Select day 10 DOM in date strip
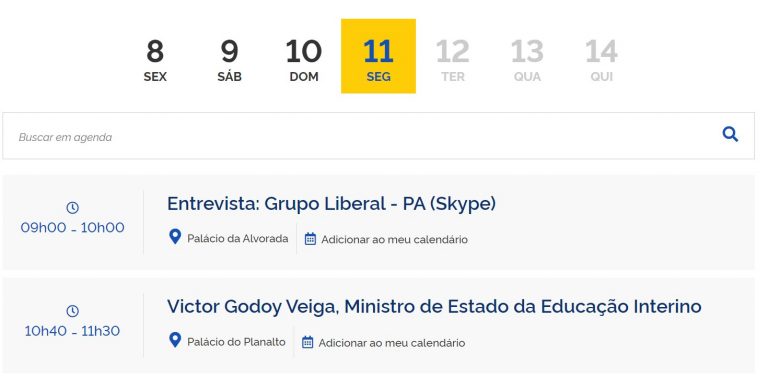 (x=304, y=61)
